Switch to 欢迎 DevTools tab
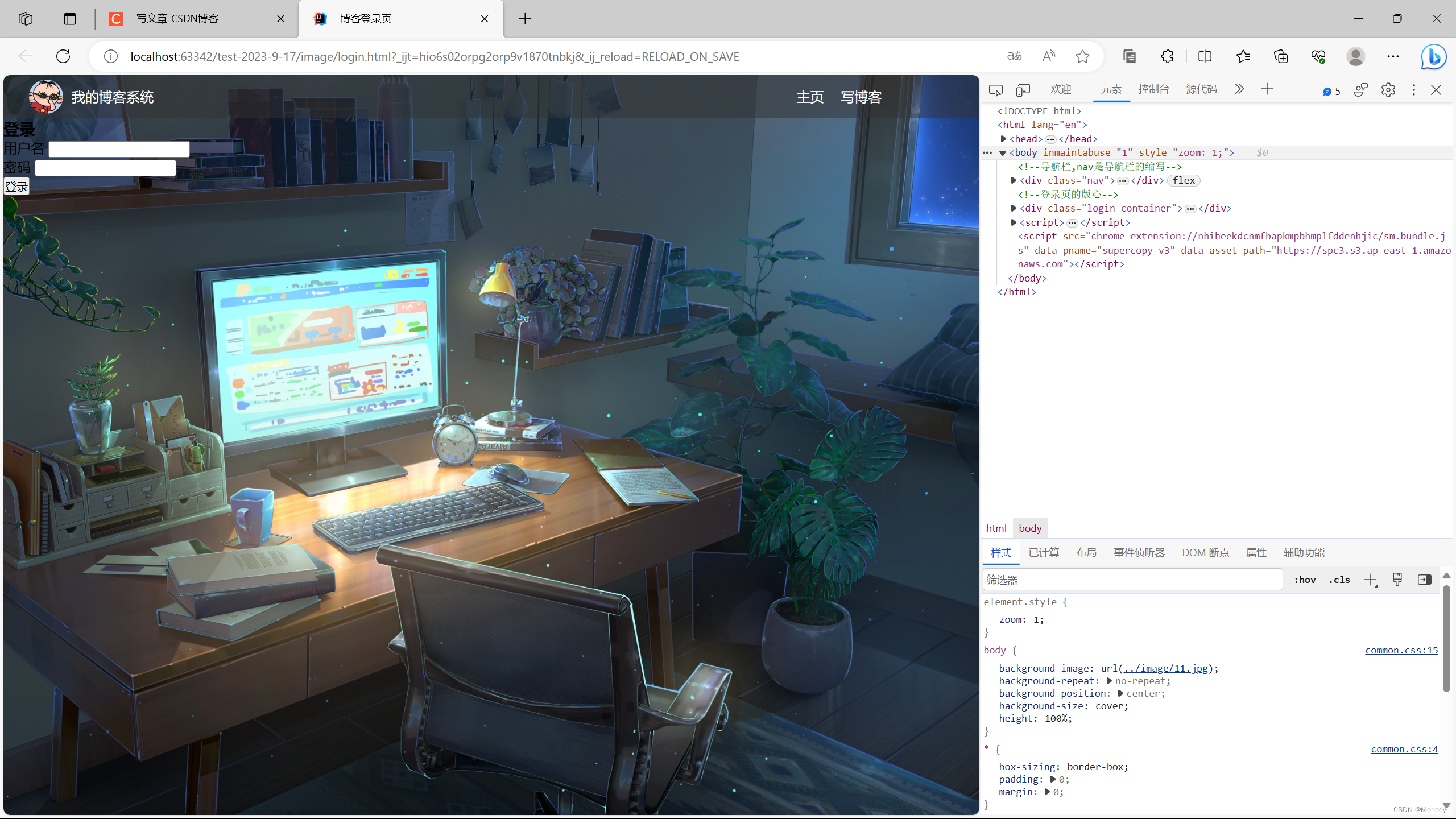This screenshot has height=819, width=1456. pyautogui.click(x=1061, y=89)
